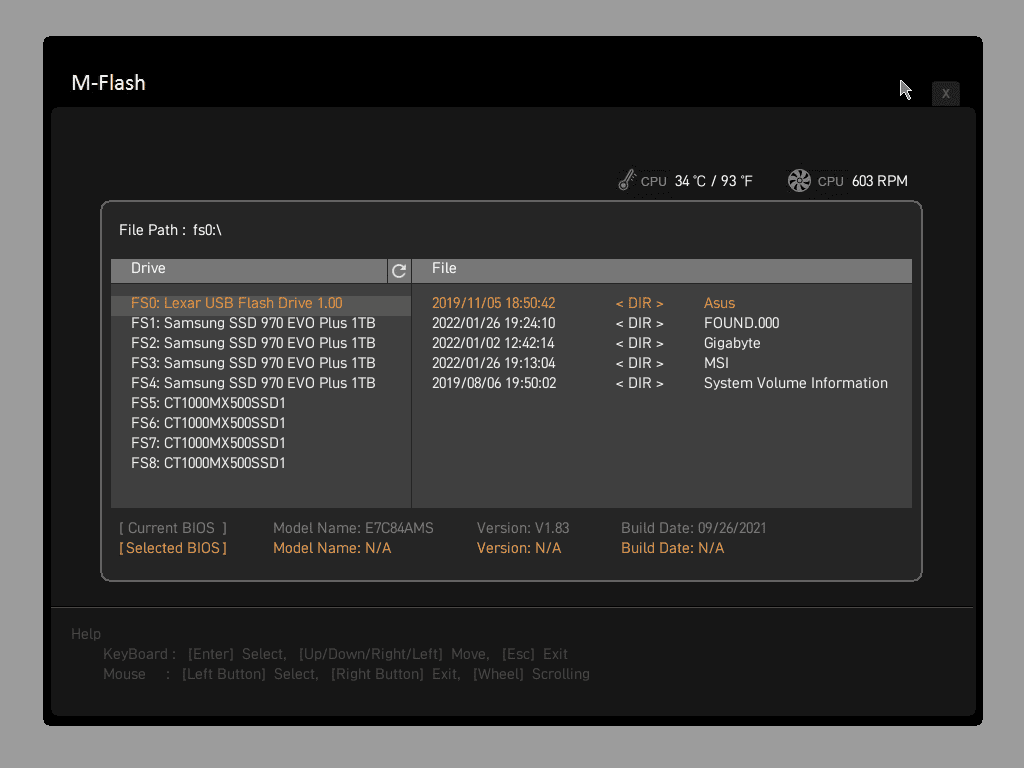Image resolution: width=1024 pixels, height=768 pixels.
Task: Open the Gigabyte directory
Action: [732, 343]
